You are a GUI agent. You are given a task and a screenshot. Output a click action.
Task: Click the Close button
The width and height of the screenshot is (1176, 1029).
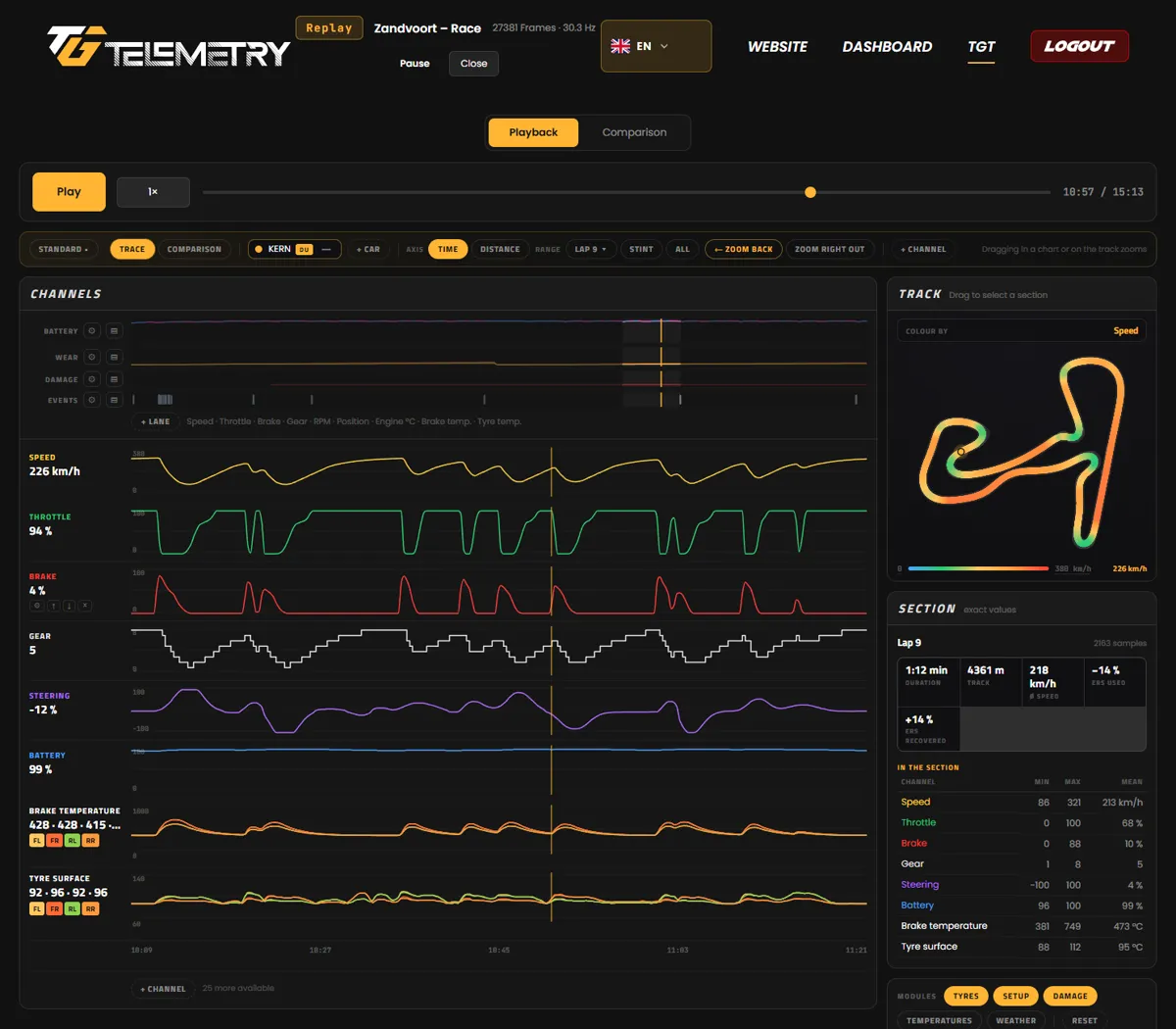[473, 64]
